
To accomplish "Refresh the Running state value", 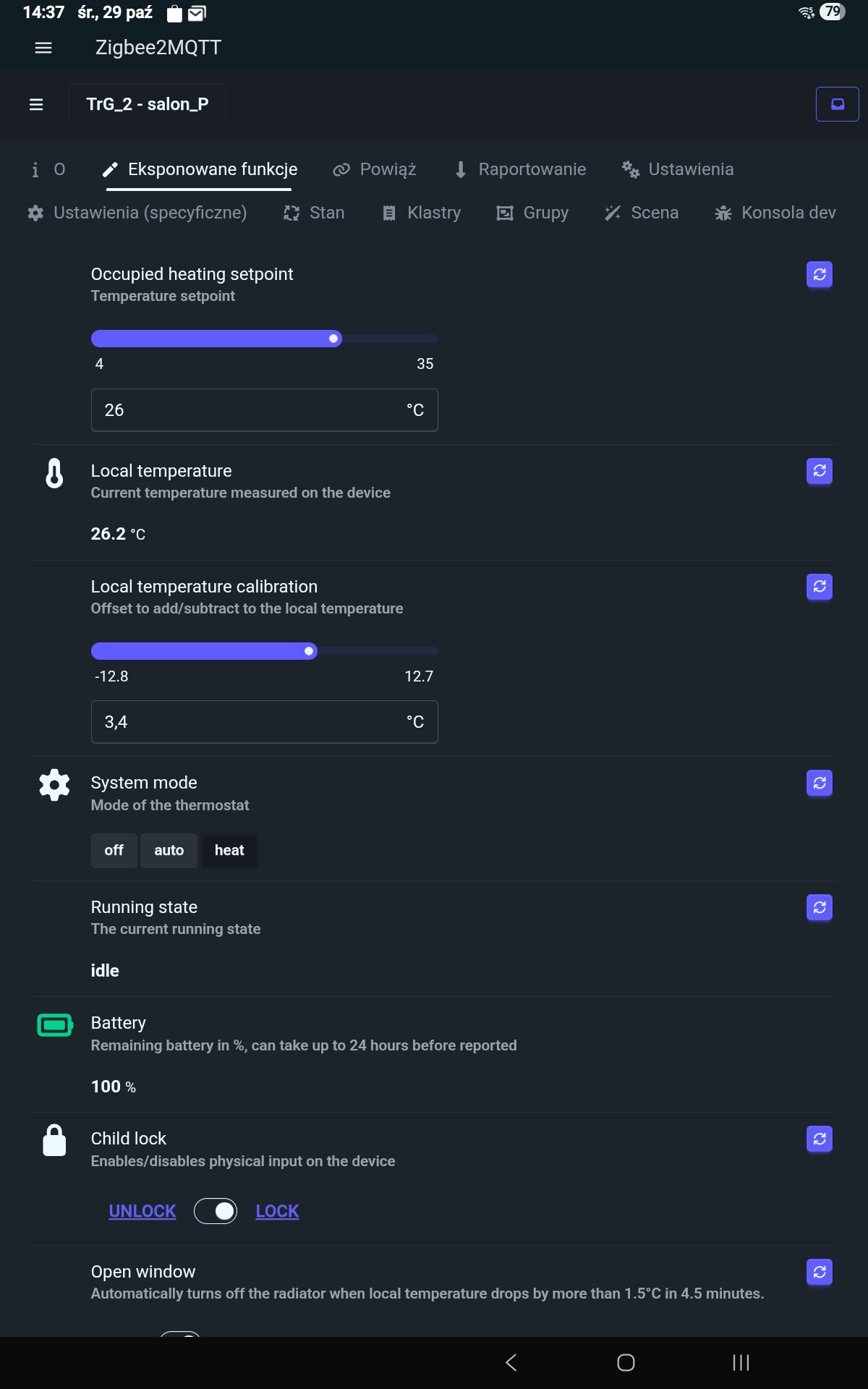I will tap(819, 908).
